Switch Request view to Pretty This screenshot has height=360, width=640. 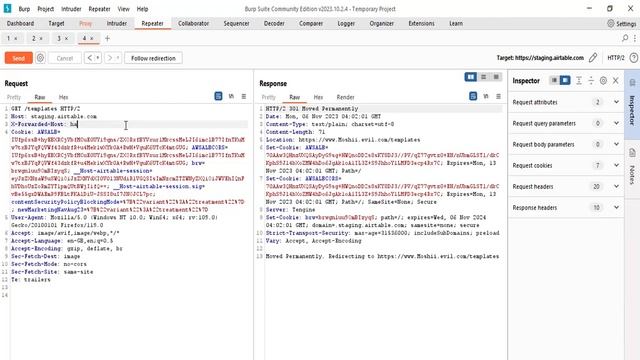(x=13, y=97)
